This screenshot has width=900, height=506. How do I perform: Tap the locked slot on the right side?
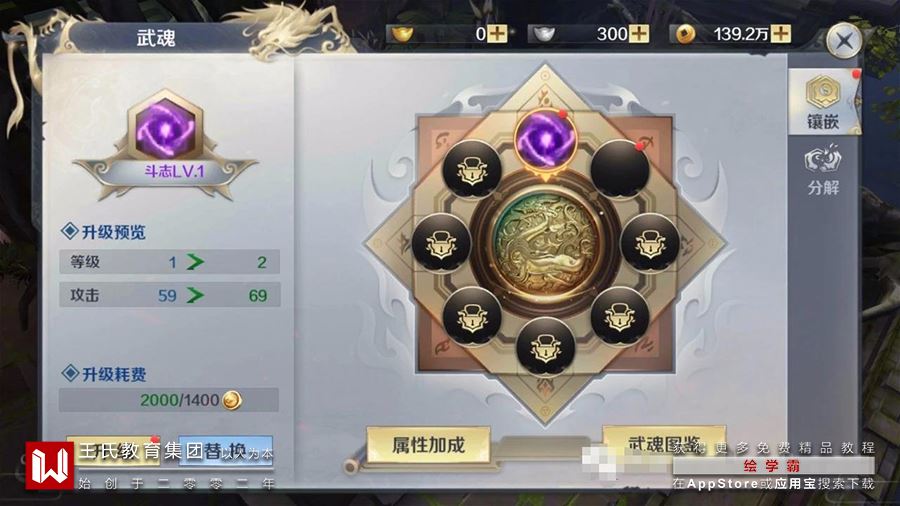pyautogui.click(x=650, y=243)
